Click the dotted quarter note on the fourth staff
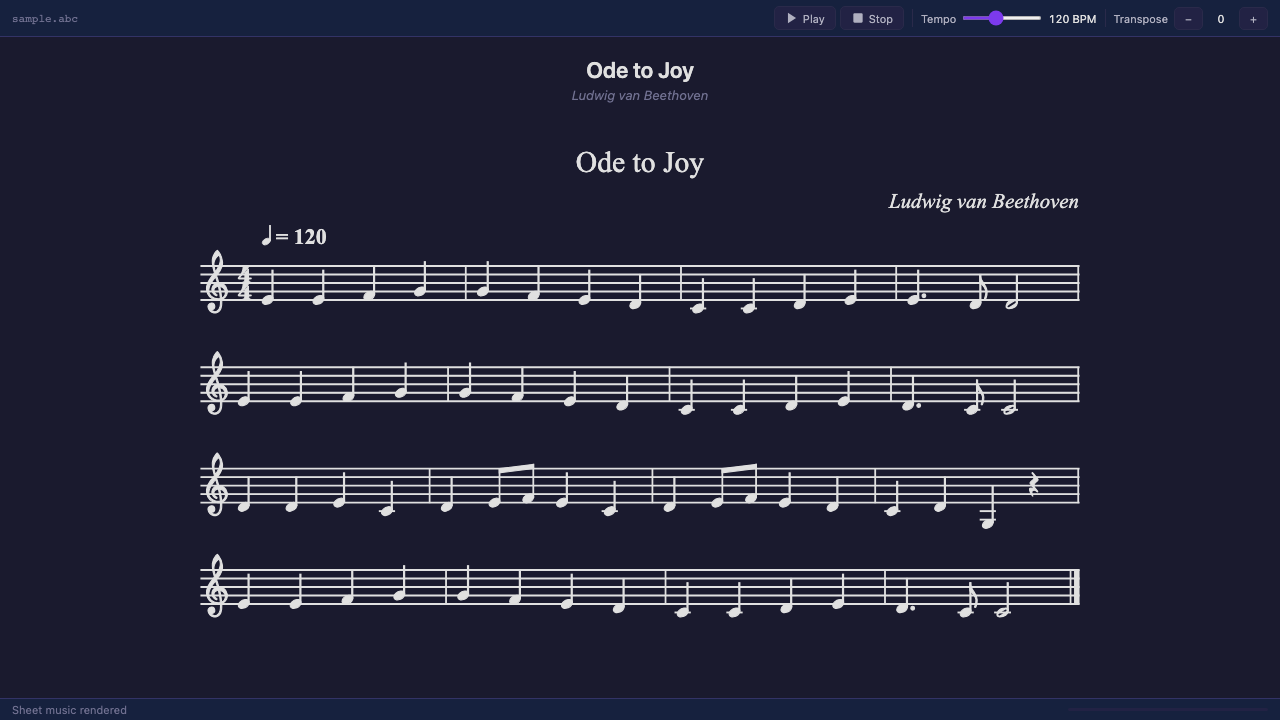The image size is (1280, 720). (906, 594)
